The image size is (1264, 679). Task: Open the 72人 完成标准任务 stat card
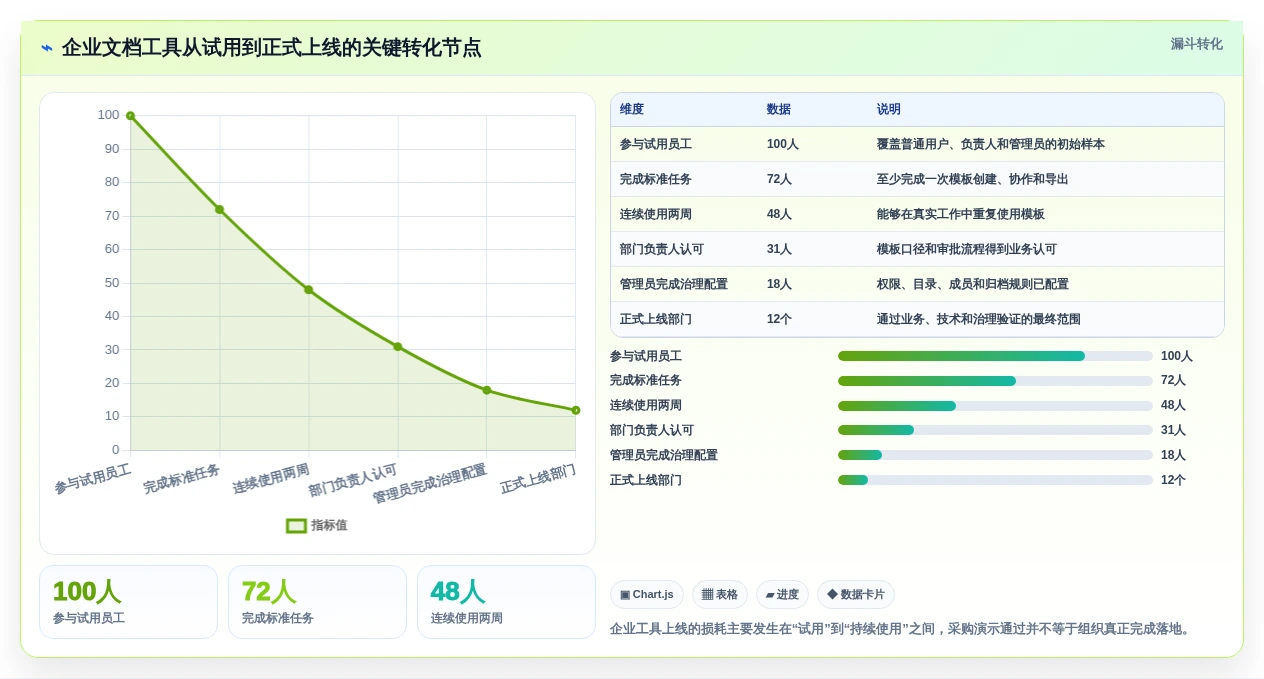point(317,602)
